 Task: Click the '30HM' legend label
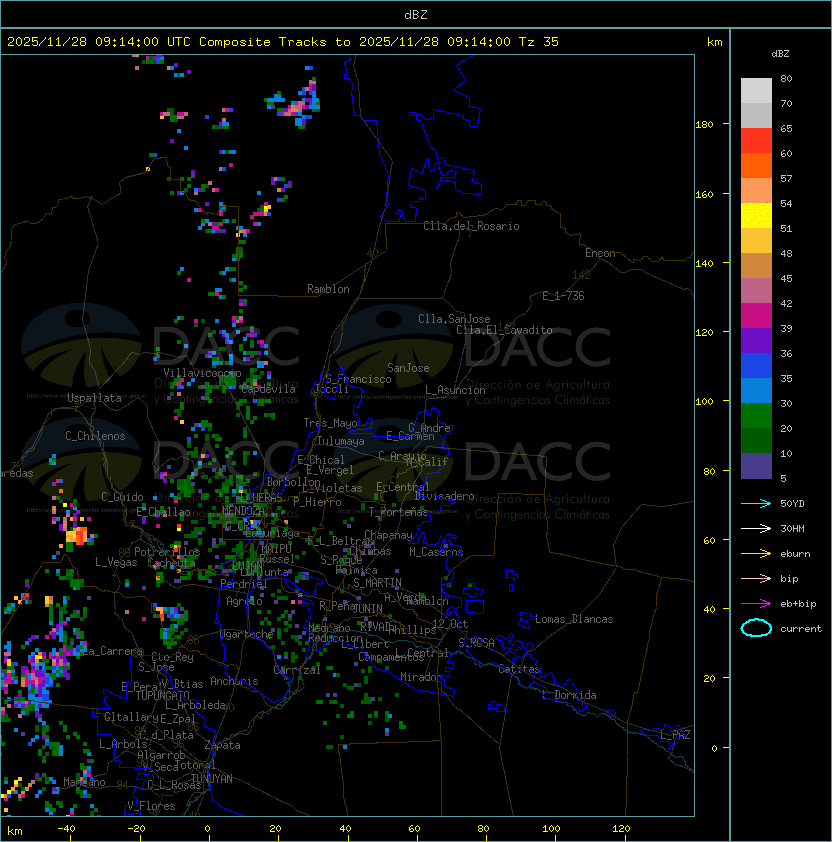[792, 528]
